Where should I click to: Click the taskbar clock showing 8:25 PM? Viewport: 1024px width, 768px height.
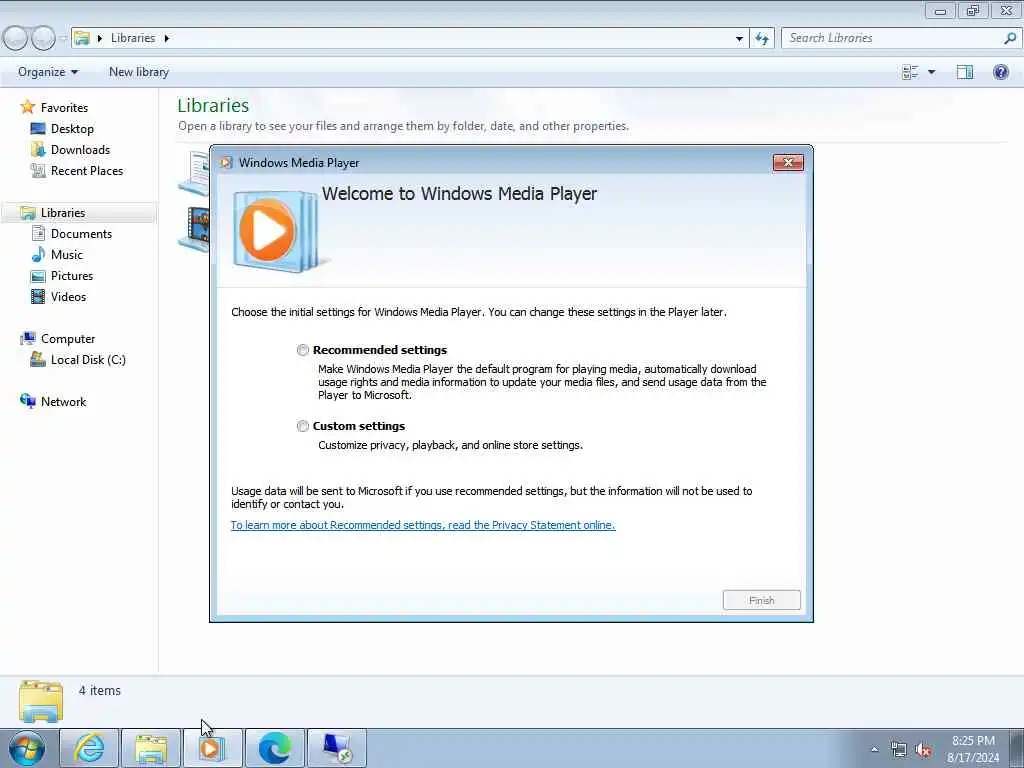tap(973, 749)
